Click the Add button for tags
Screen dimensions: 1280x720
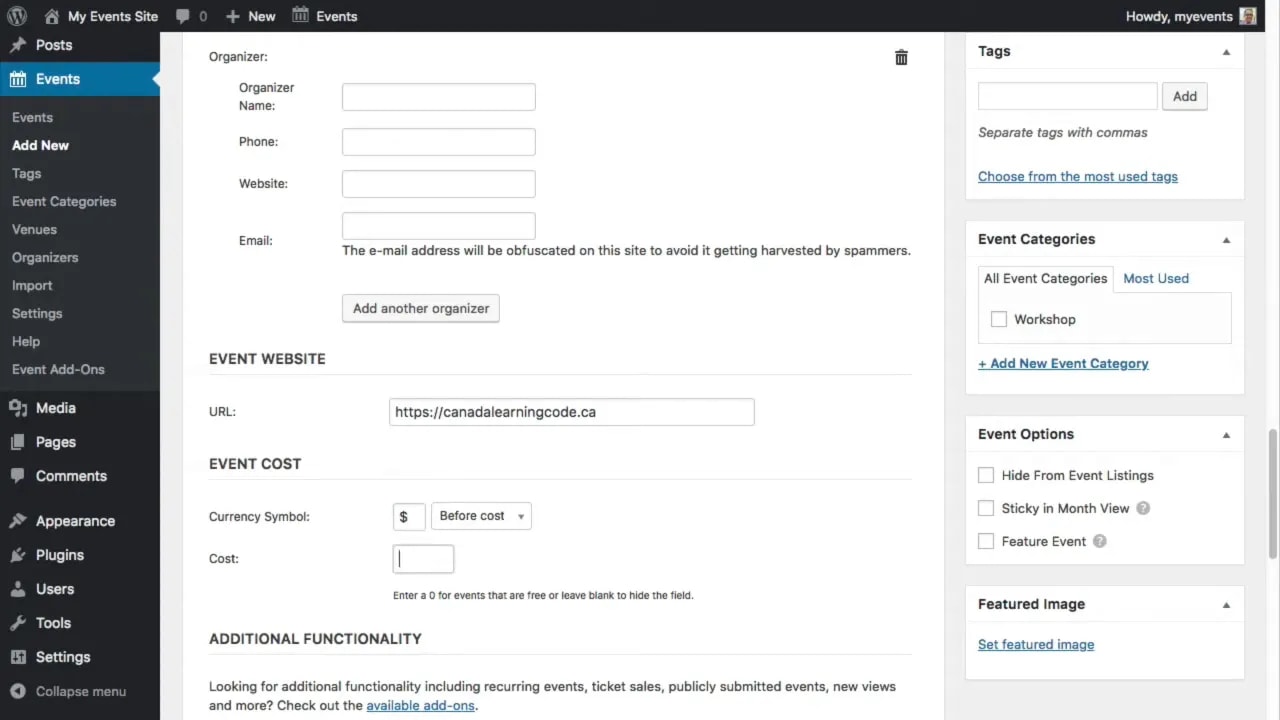coord(1184,96)
